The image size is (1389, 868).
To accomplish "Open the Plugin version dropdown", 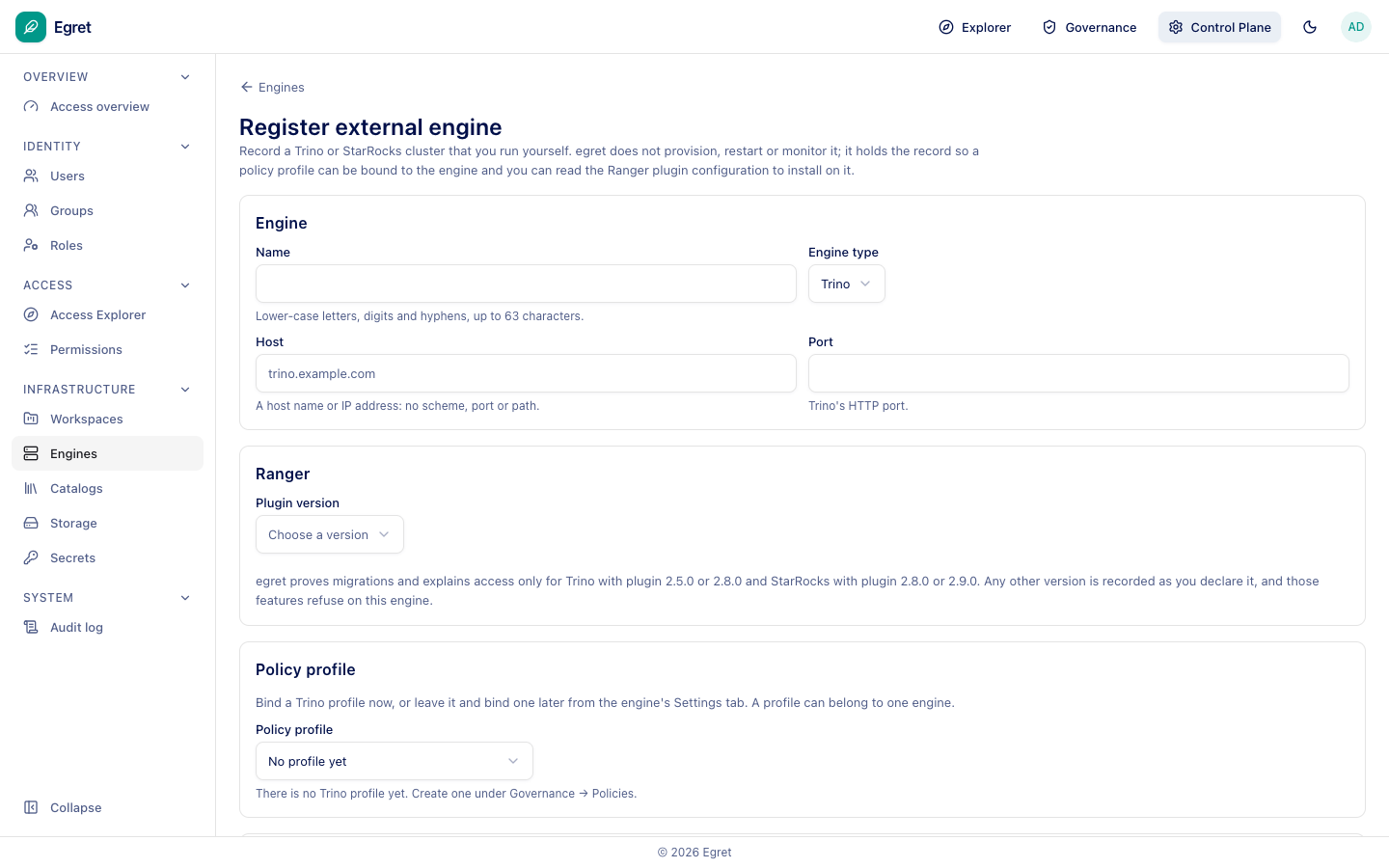I will 330,535.
